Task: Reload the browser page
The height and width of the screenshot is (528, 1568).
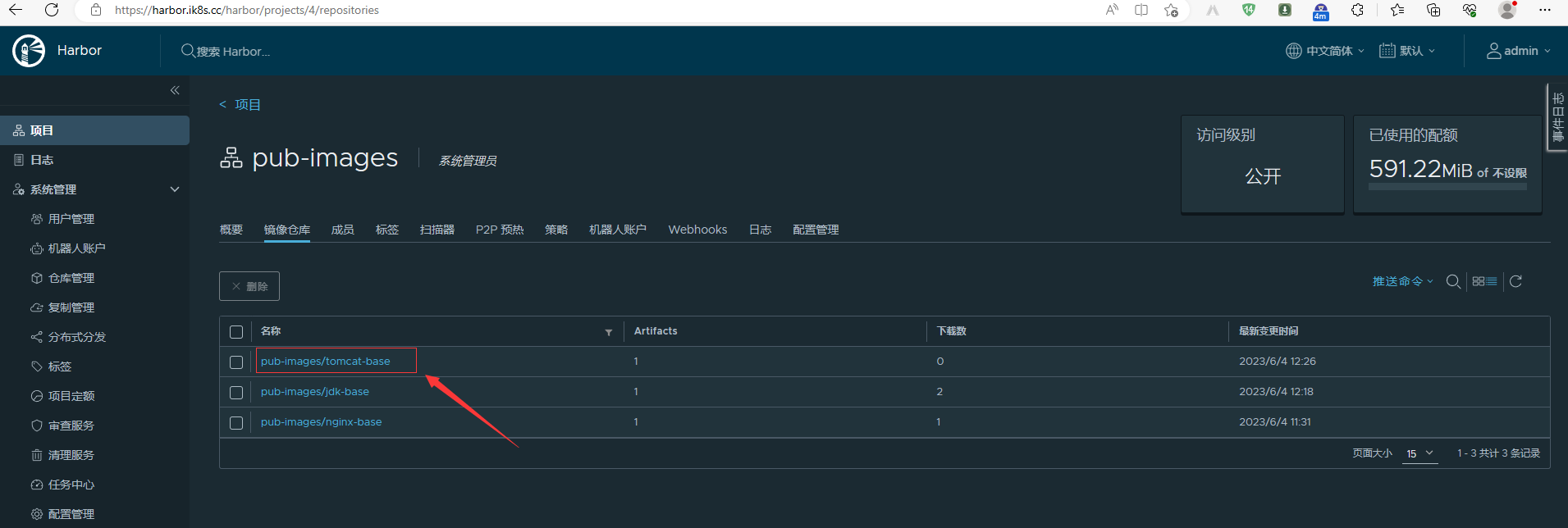Action: pos(52,10)
